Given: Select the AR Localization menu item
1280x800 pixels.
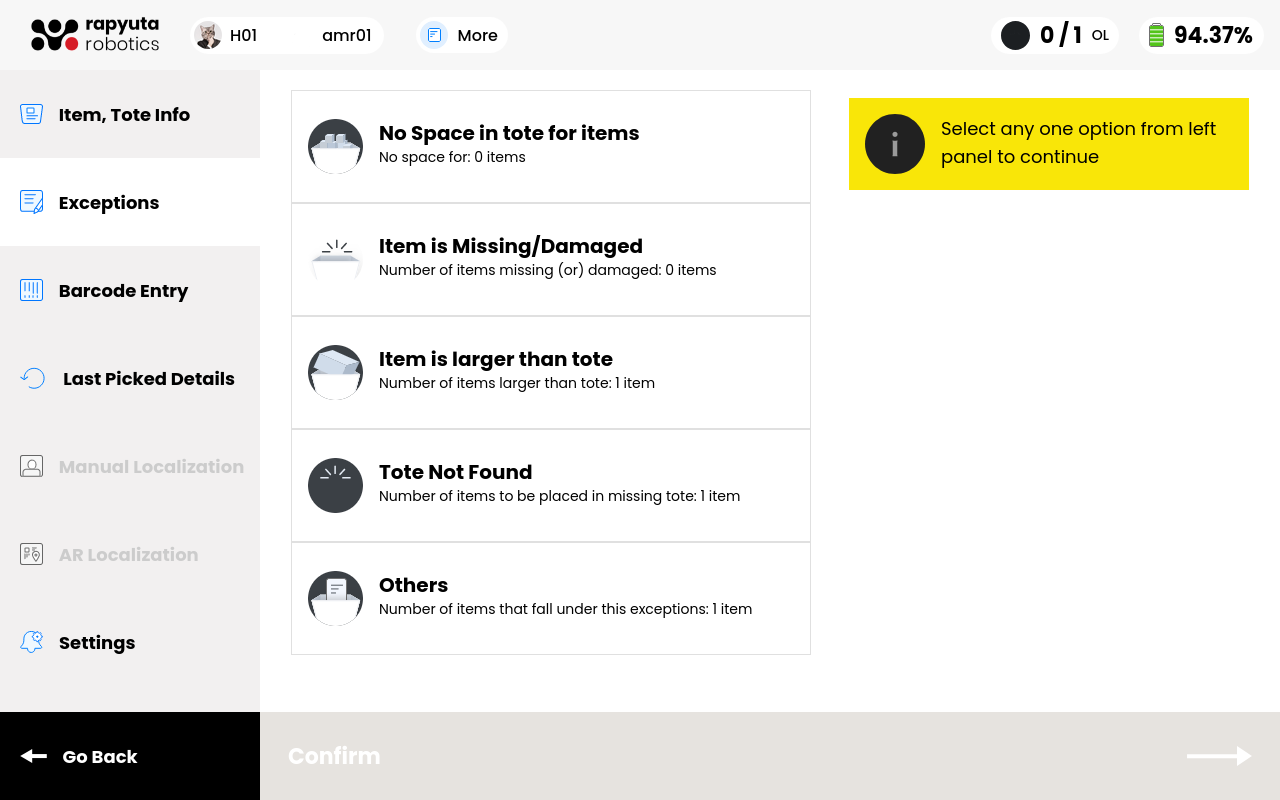Looking at the screenshot, I should click(130, 554).
